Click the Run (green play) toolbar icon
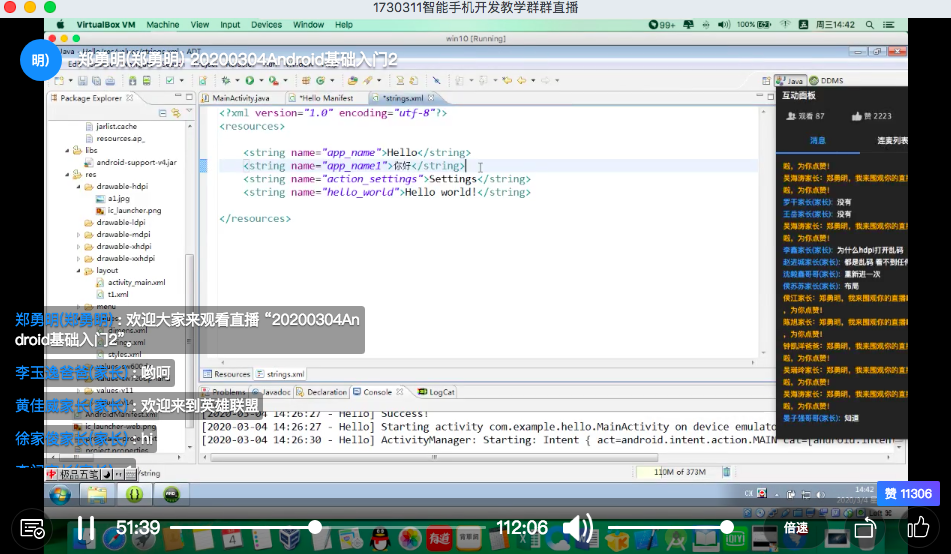This screenshot has height=554, width=951. (249, 80)
